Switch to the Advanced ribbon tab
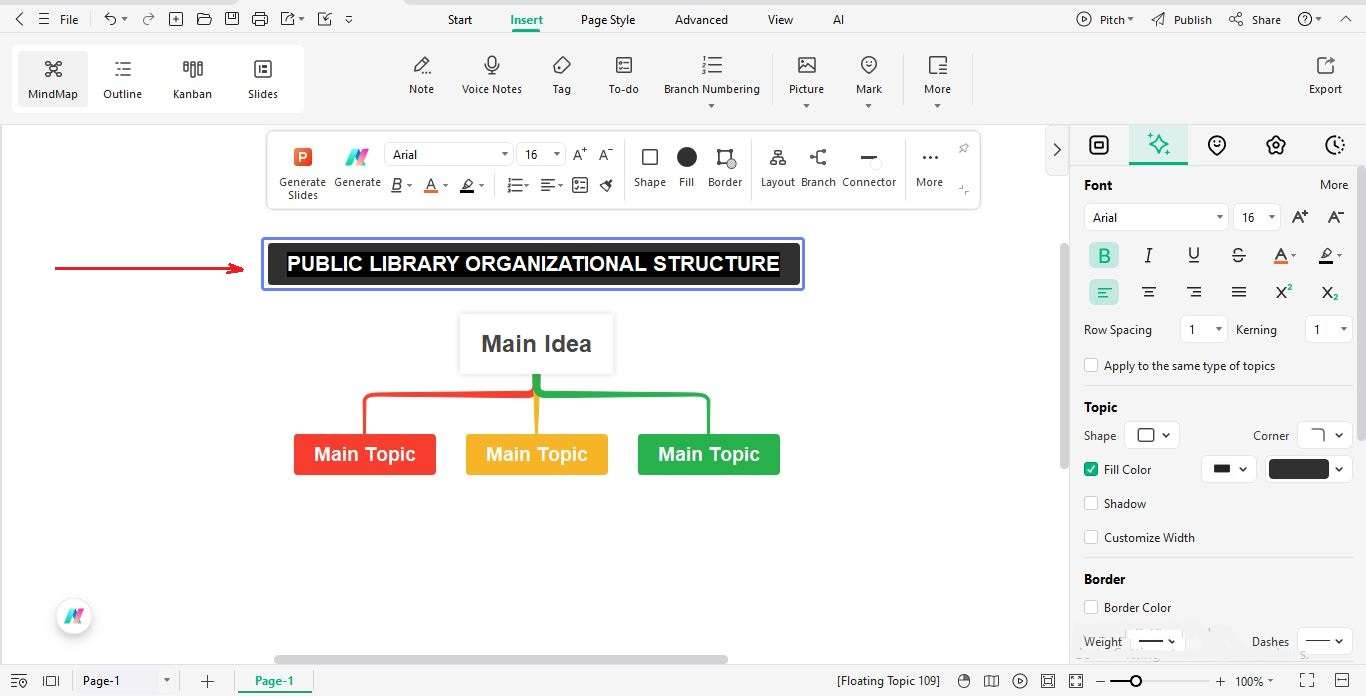1366x696 pixels. (700, 19)
